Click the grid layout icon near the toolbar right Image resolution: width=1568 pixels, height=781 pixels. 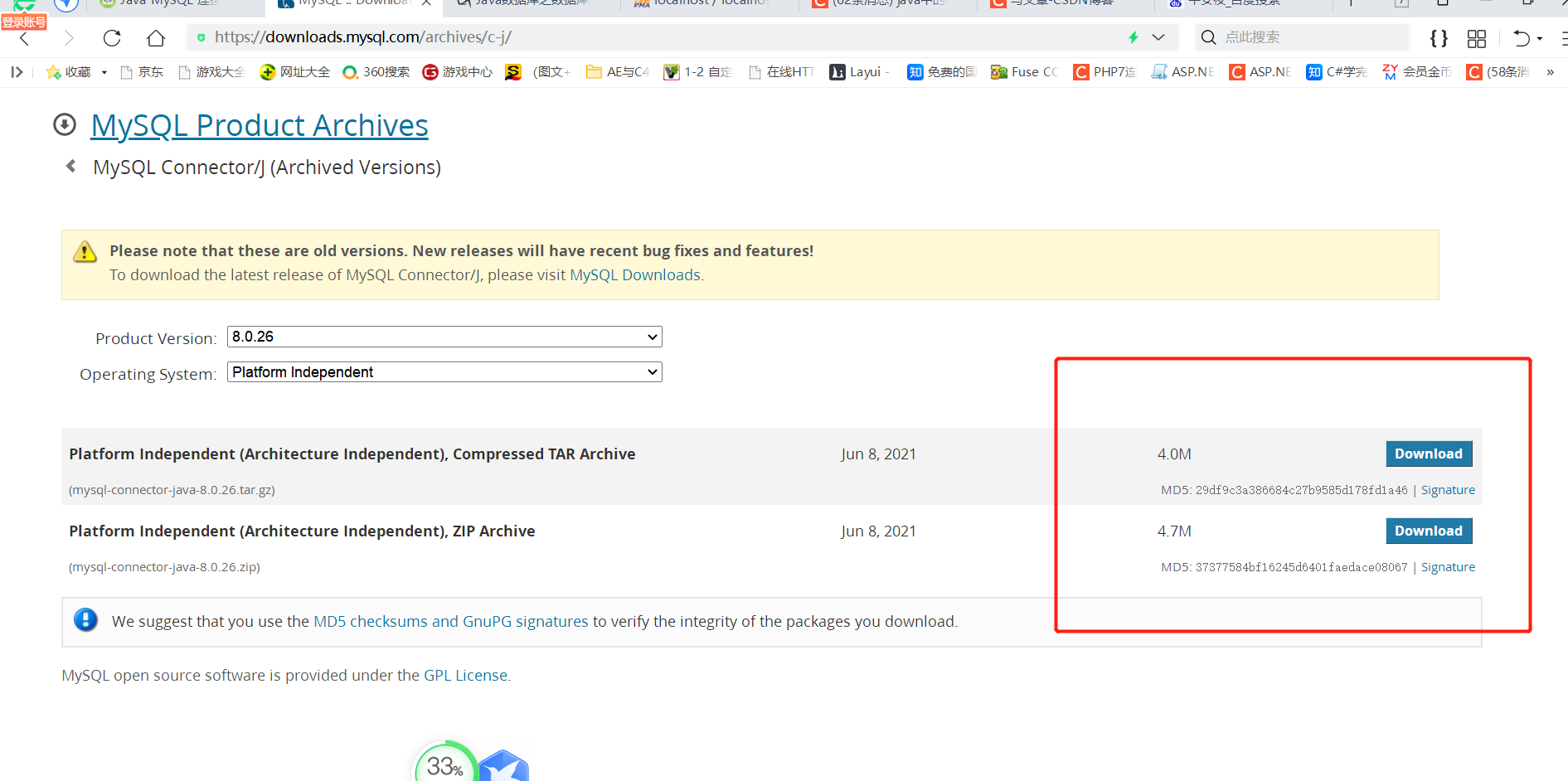(1476, 38)
